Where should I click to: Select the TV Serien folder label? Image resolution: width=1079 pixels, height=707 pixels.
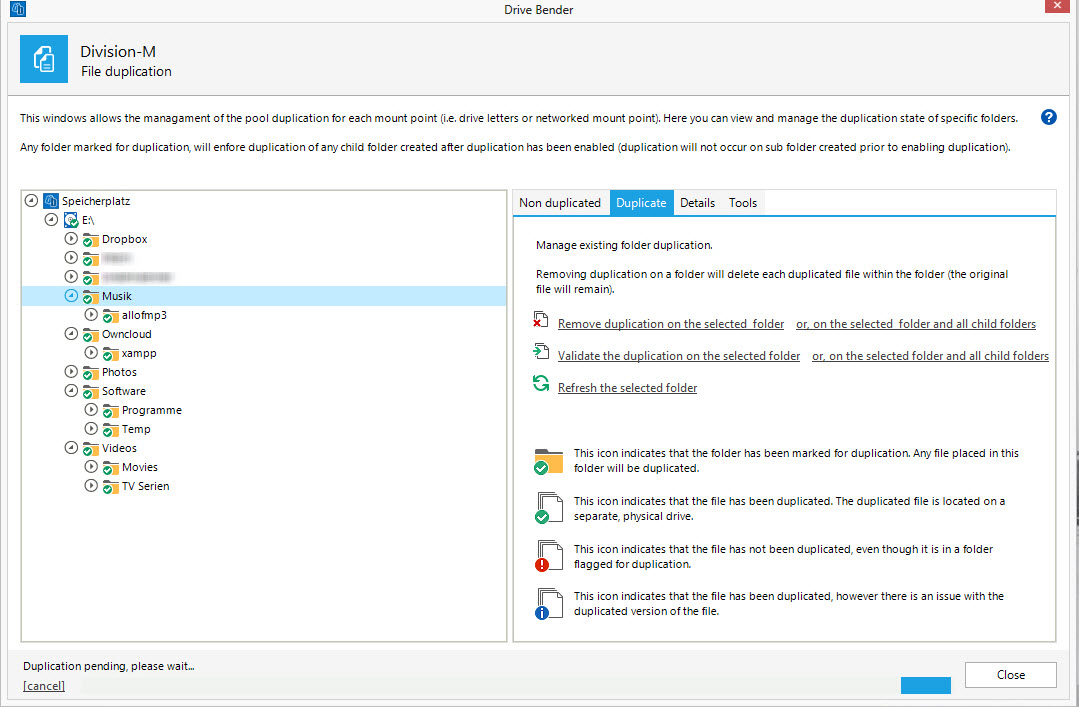click(146, 486)
